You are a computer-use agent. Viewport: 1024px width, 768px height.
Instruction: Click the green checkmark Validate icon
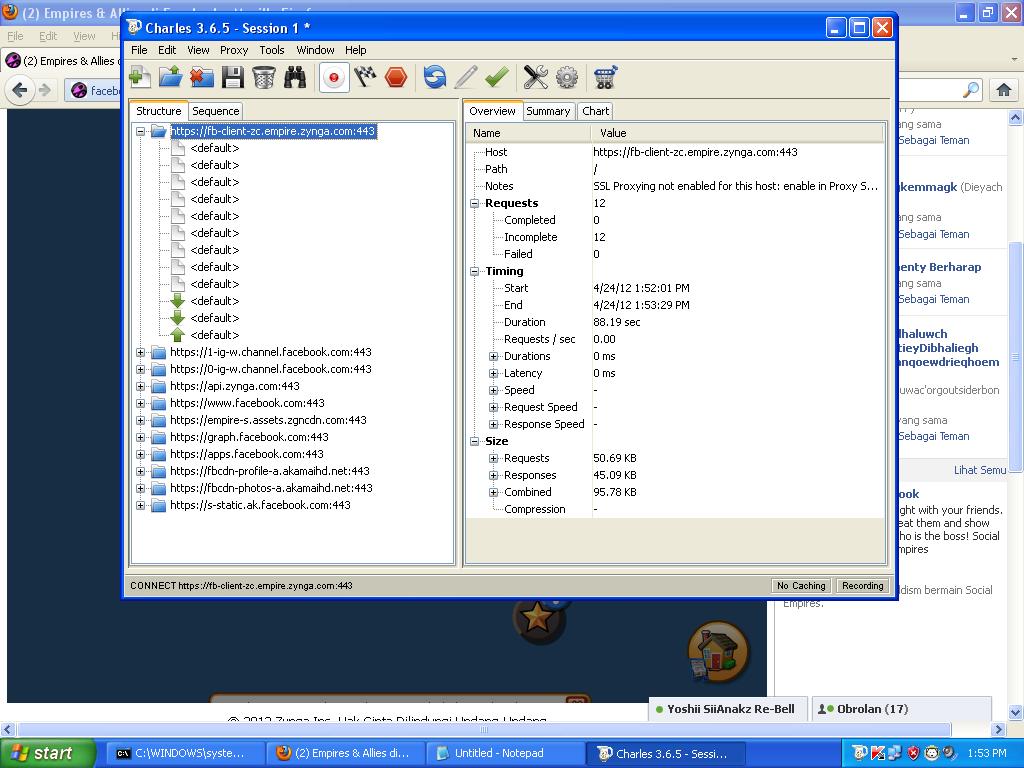(497, 78)
